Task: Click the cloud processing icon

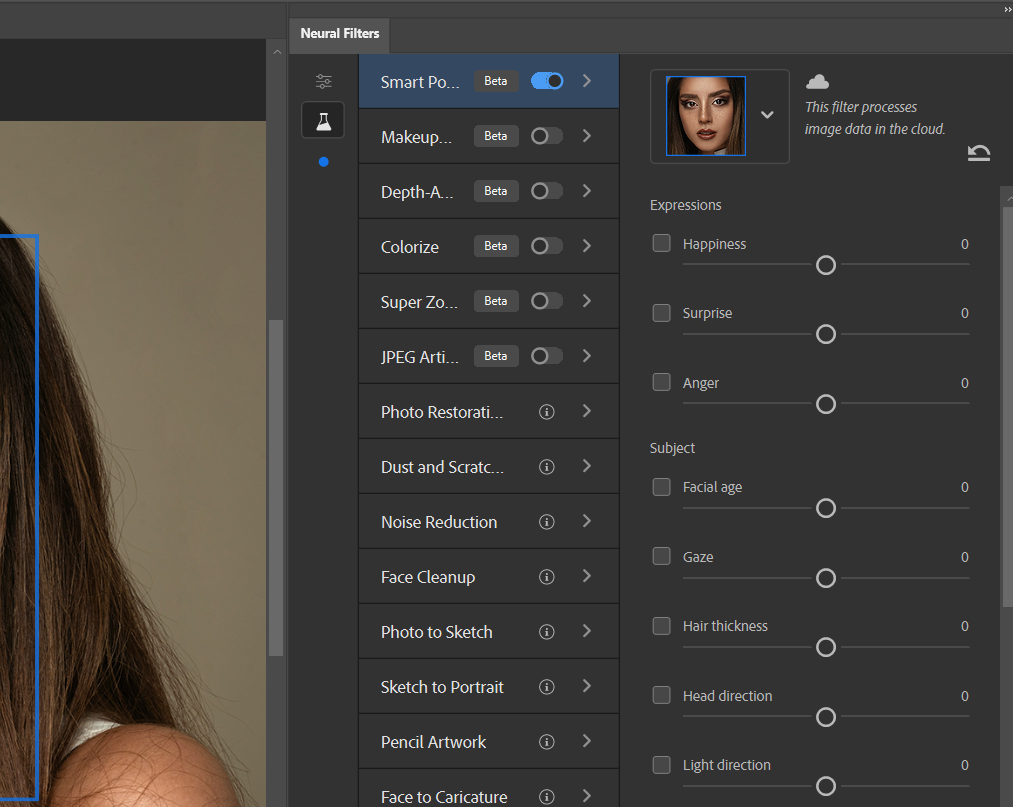Action: point(817,82)
